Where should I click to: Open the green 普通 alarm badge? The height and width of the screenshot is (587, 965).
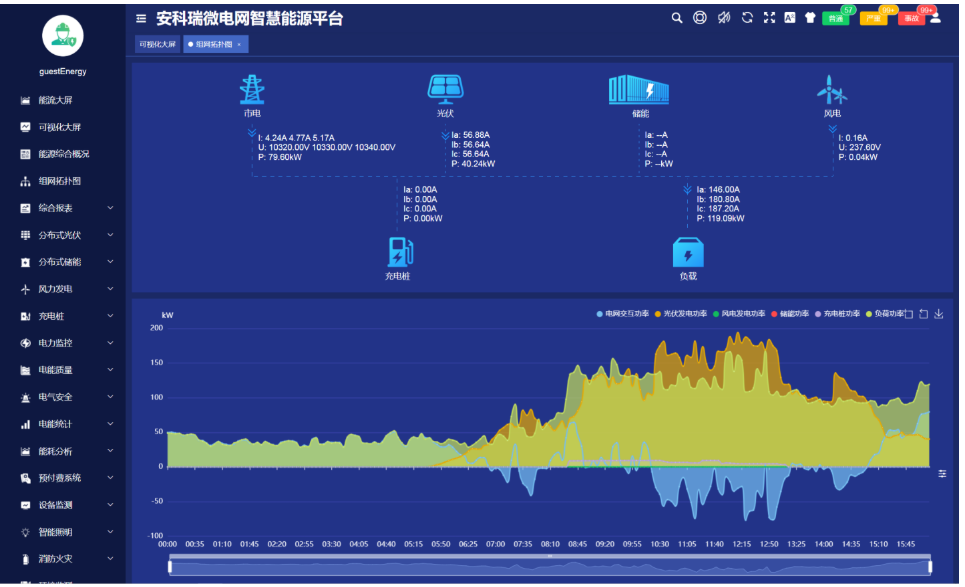tap(836, 18)
